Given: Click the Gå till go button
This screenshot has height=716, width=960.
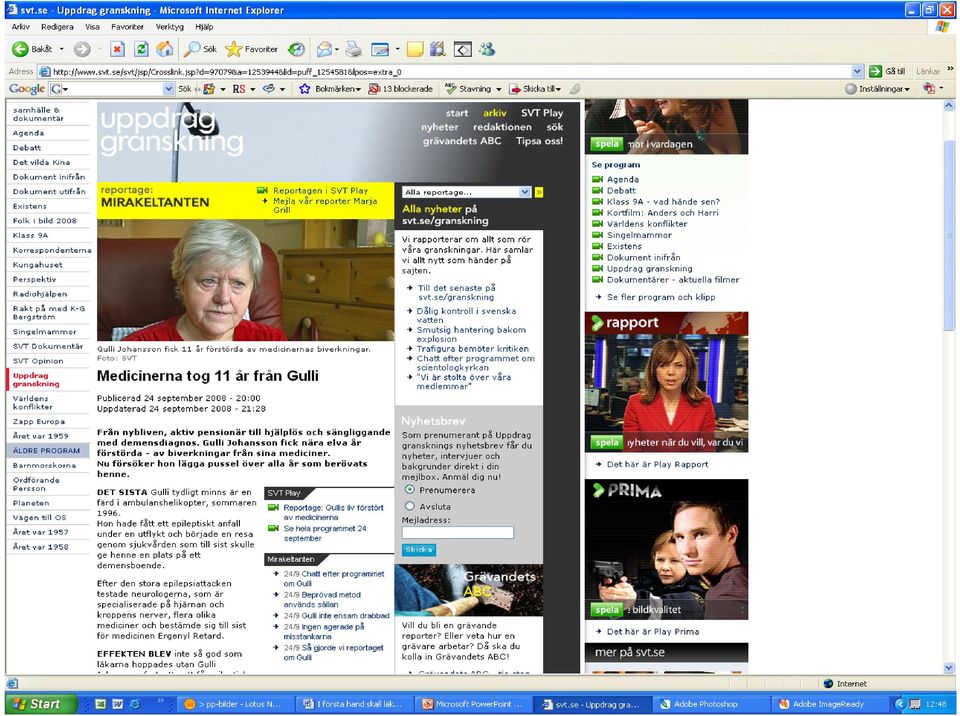Looking at the screenshot, I should pos(887,71).
